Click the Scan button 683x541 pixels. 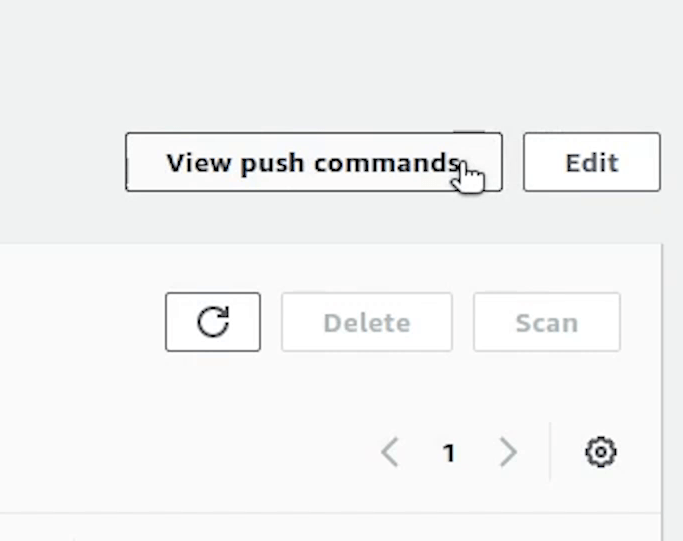546,322
